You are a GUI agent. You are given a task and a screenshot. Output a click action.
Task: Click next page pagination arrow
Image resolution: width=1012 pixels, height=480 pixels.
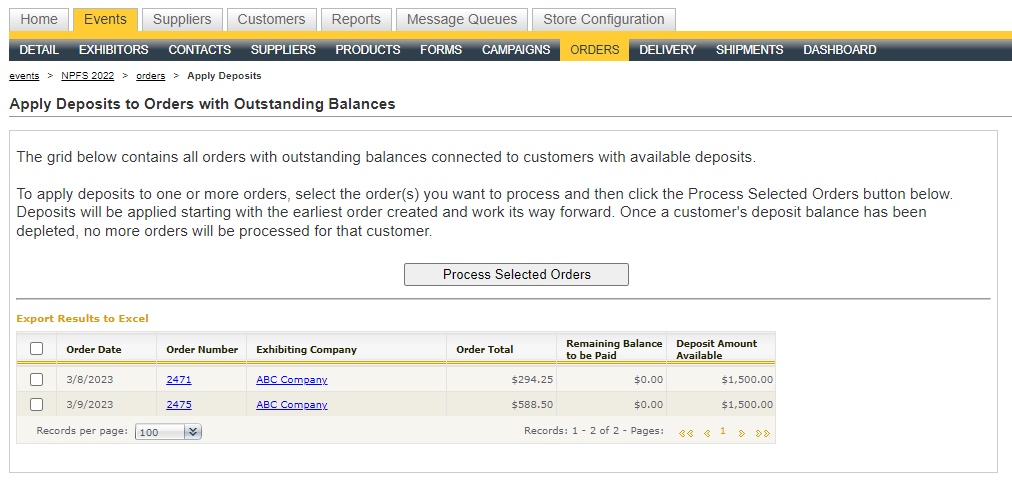click(741, 432)
